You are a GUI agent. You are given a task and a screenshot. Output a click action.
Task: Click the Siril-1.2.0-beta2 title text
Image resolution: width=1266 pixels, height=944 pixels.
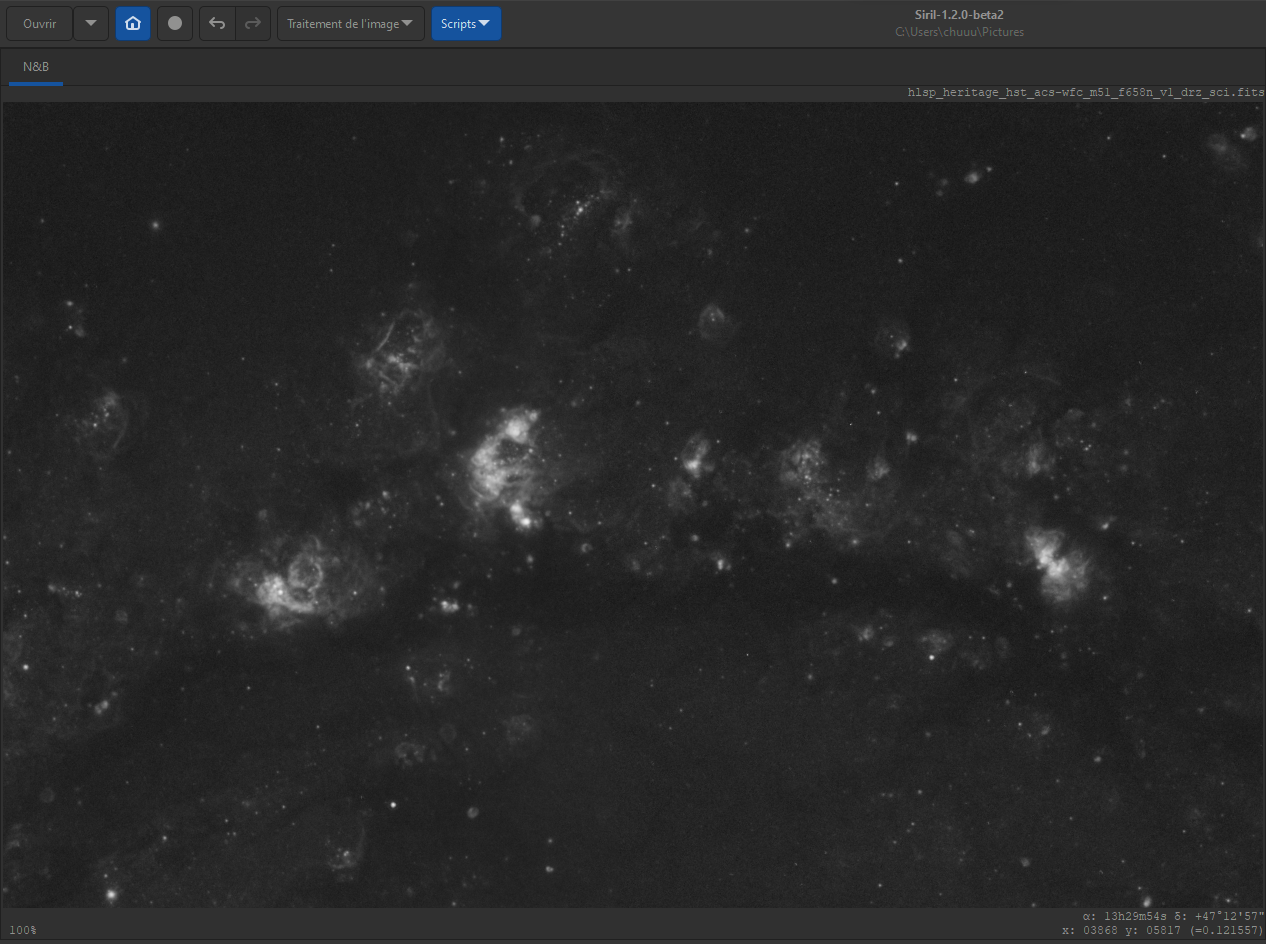[x=959, y=15]
